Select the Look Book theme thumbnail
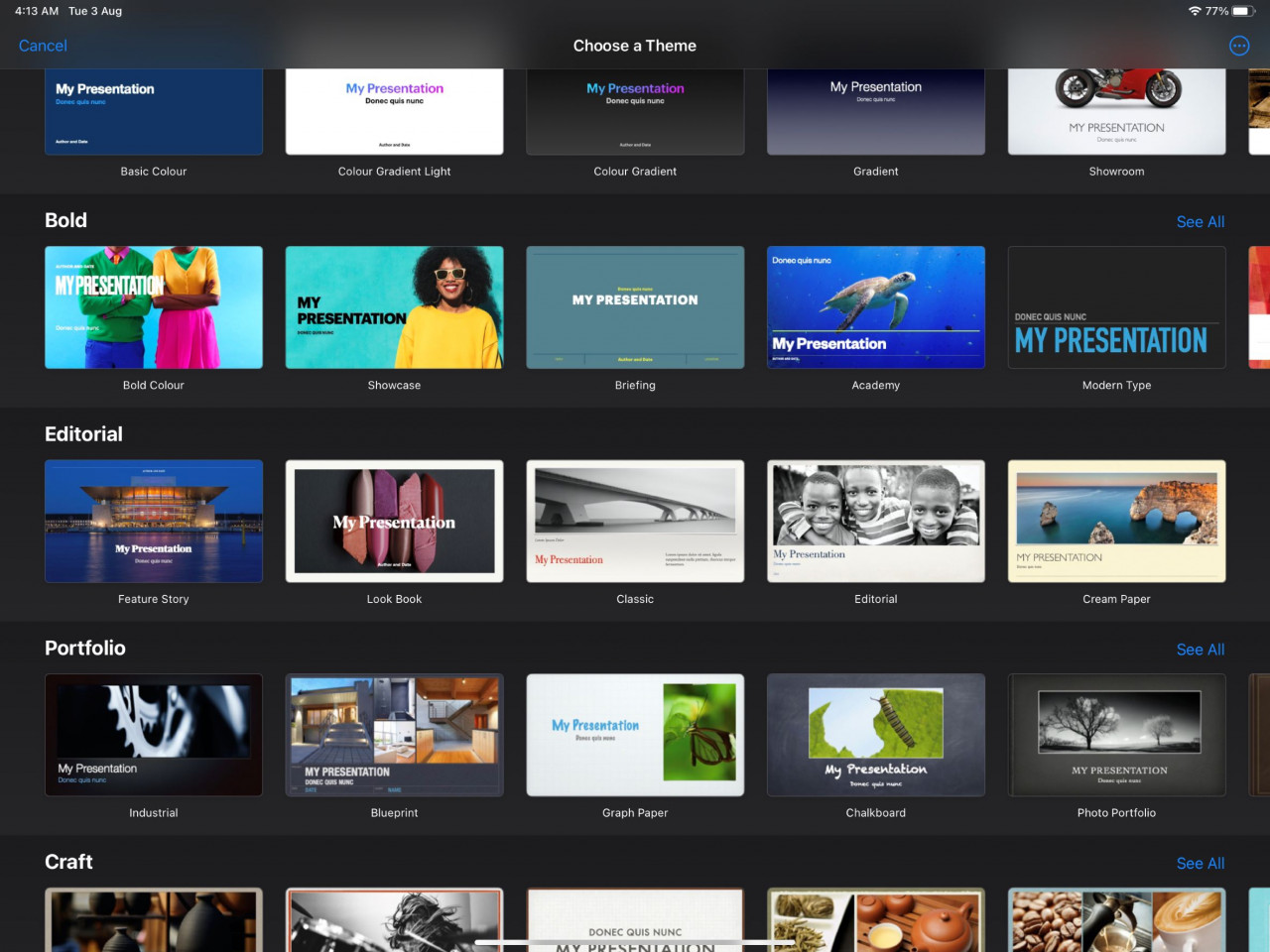The image size is (1270, 952). tap(394, 521)
